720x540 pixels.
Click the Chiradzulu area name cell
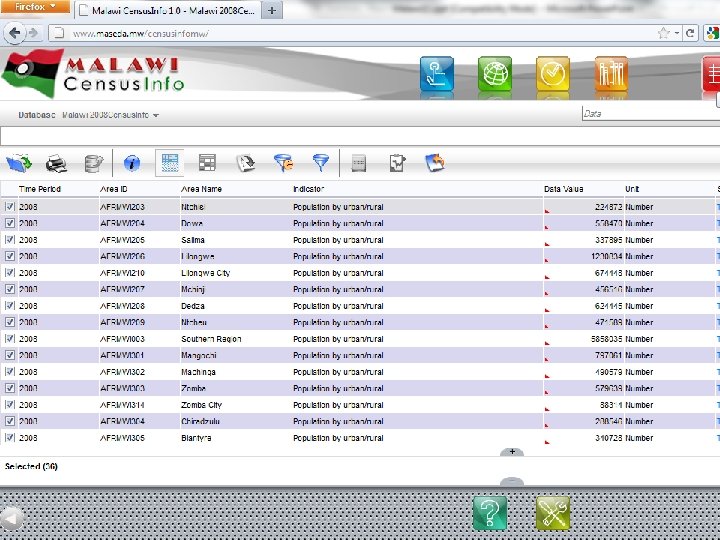[x=200, y=422]
